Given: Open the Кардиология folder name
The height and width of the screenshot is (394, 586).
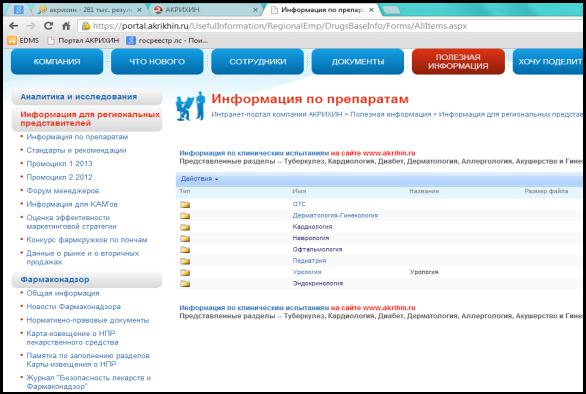Looking at the screenshot, I should pos(312,227).
